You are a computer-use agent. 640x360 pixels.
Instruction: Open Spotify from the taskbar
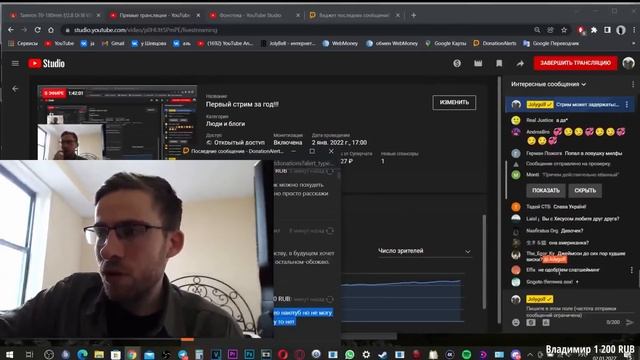[466, 354]
